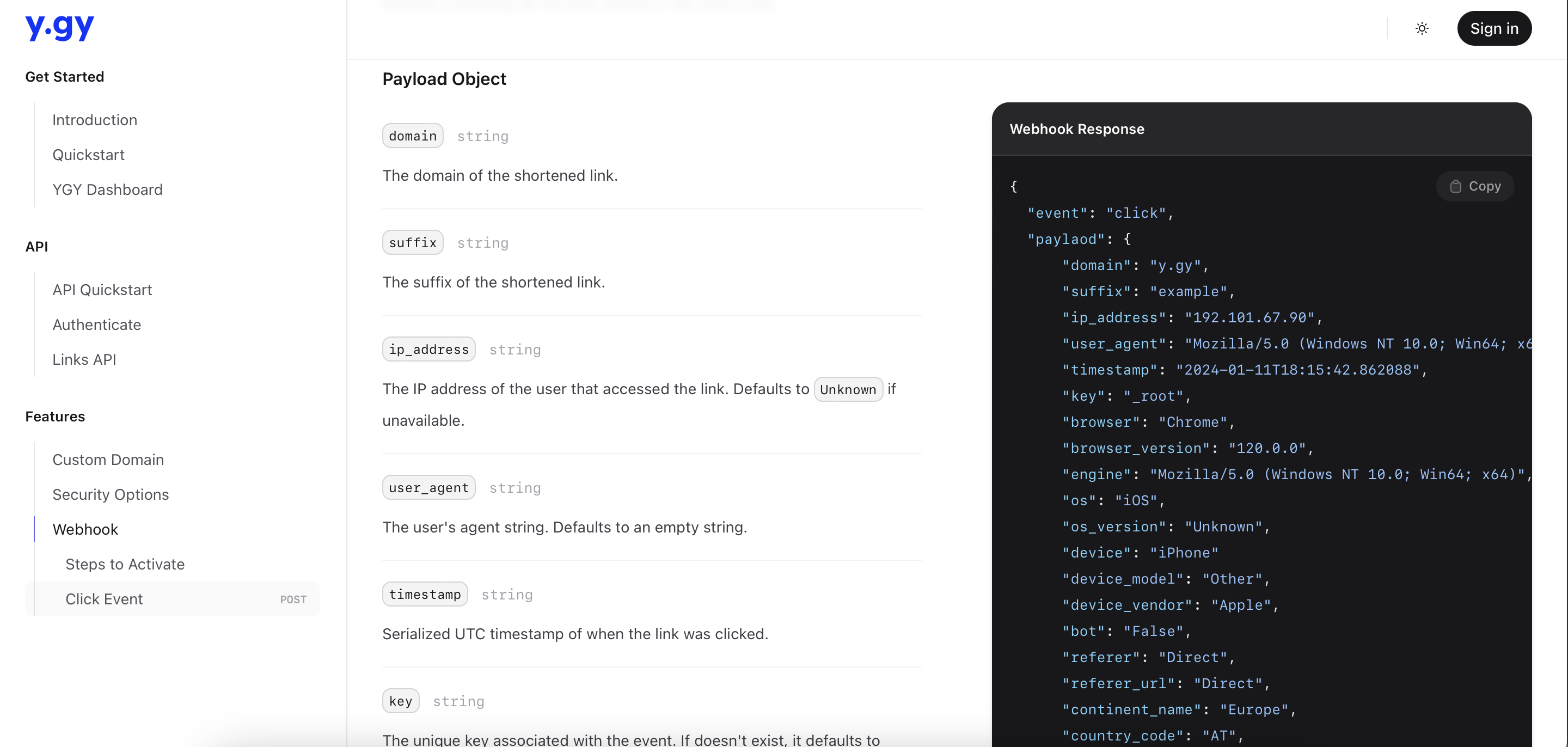Open the Click Event page
Screen dimensions: 1568x747
(104, 599)
